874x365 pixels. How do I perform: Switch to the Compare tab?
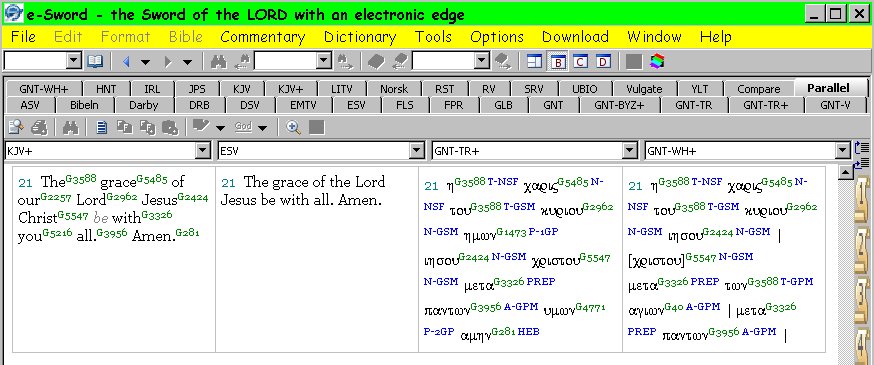tap(759, 89)
